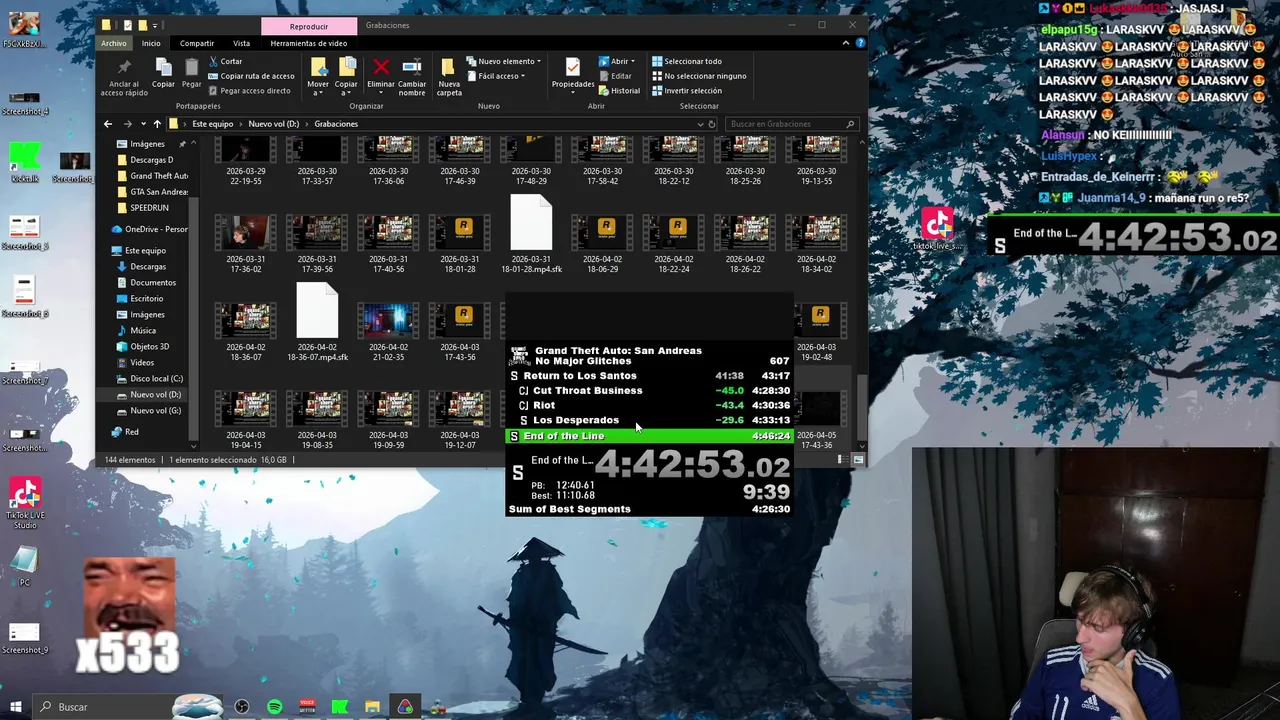Click Nuevo vol (D:) breadcrumb segment

(x=273, y=124)
